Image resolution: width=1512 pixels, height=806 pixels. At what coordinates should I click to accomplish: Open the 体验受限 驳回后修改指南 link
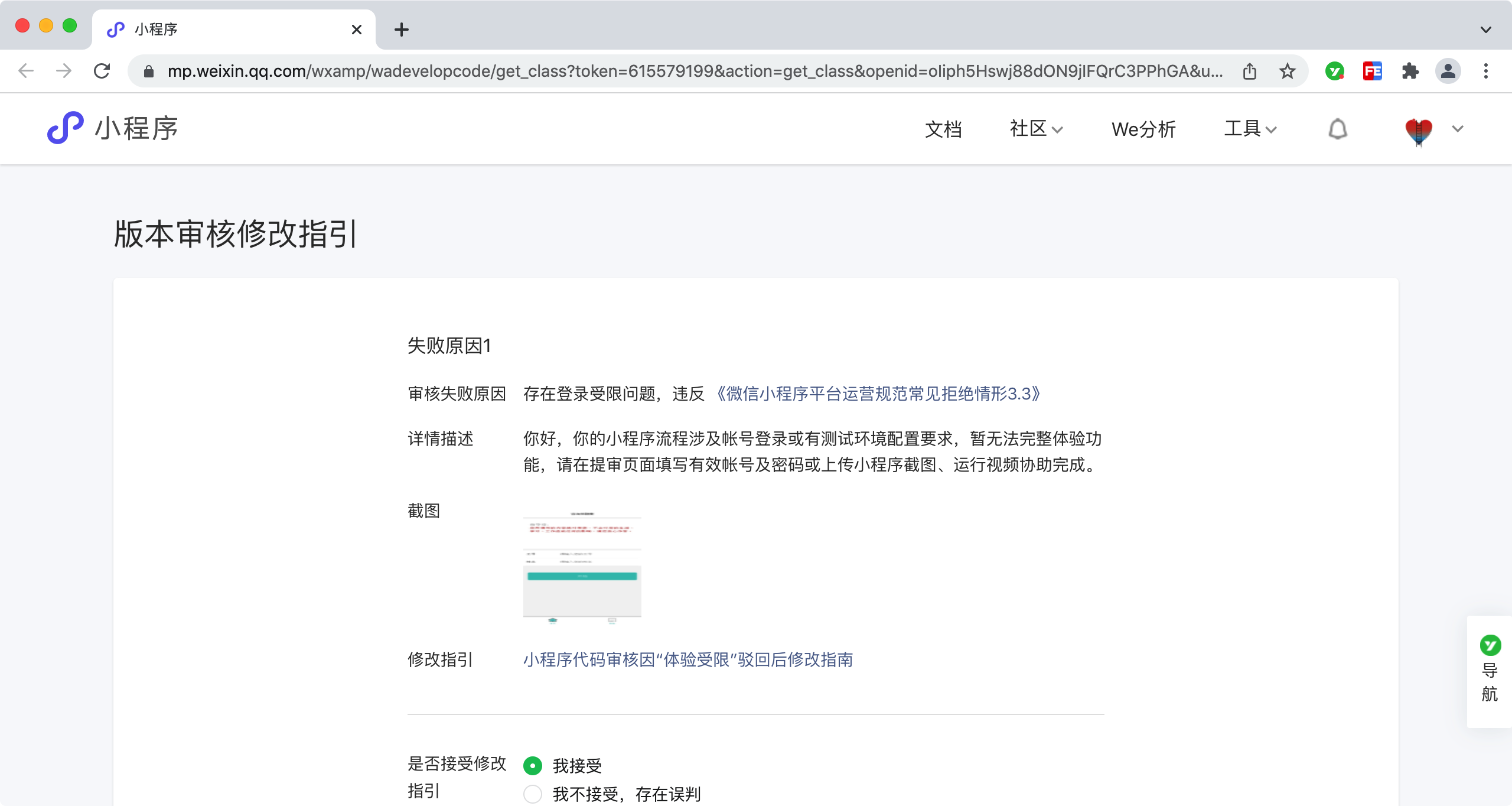pos(687,659)
